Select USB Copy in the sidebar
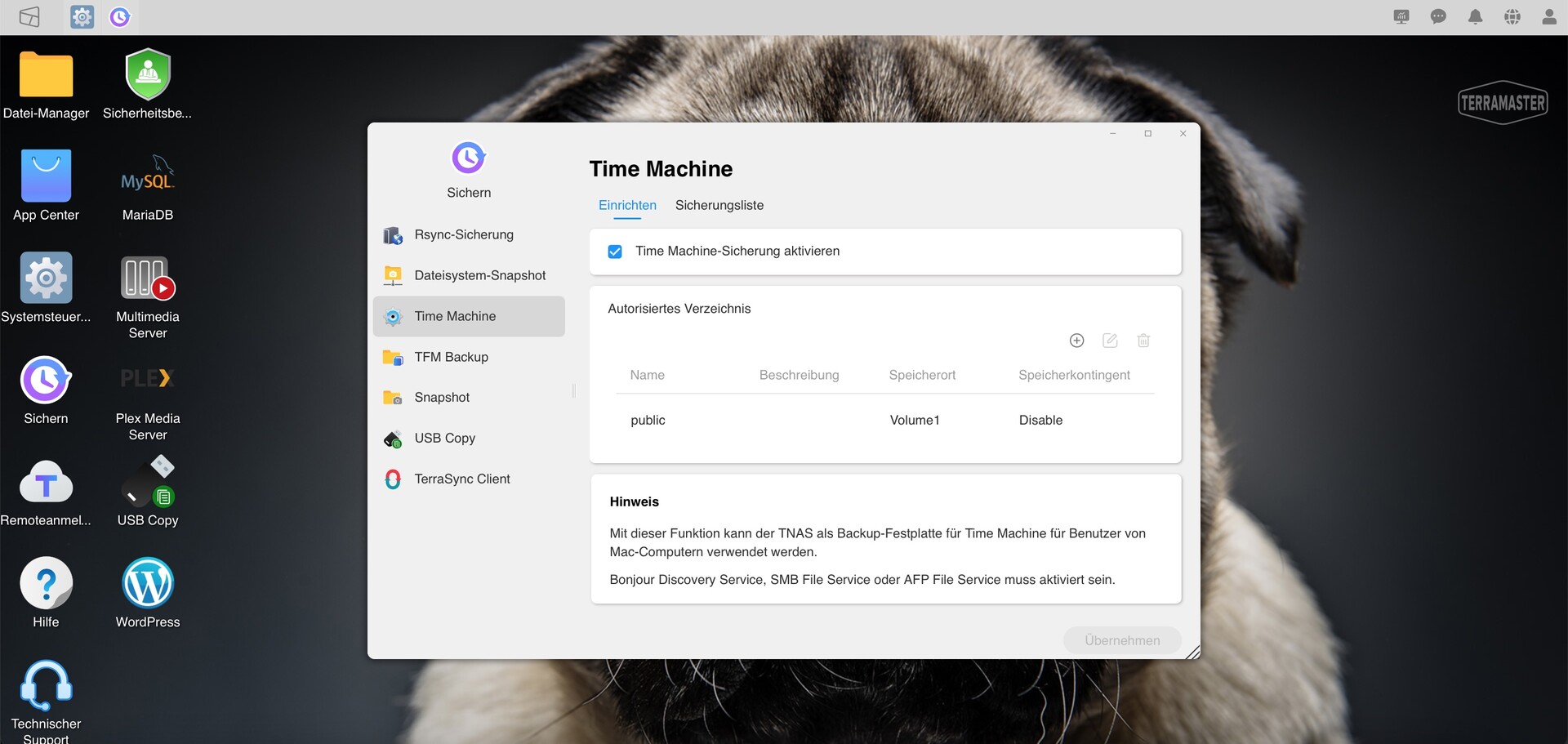This screenshot has width=1568, height=744. point(469,439)
